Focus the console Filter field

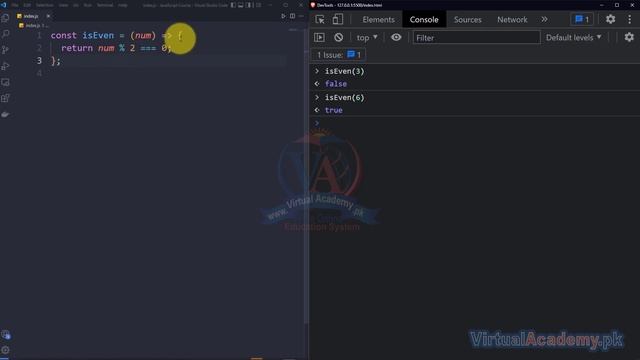(x=476, y=38)
